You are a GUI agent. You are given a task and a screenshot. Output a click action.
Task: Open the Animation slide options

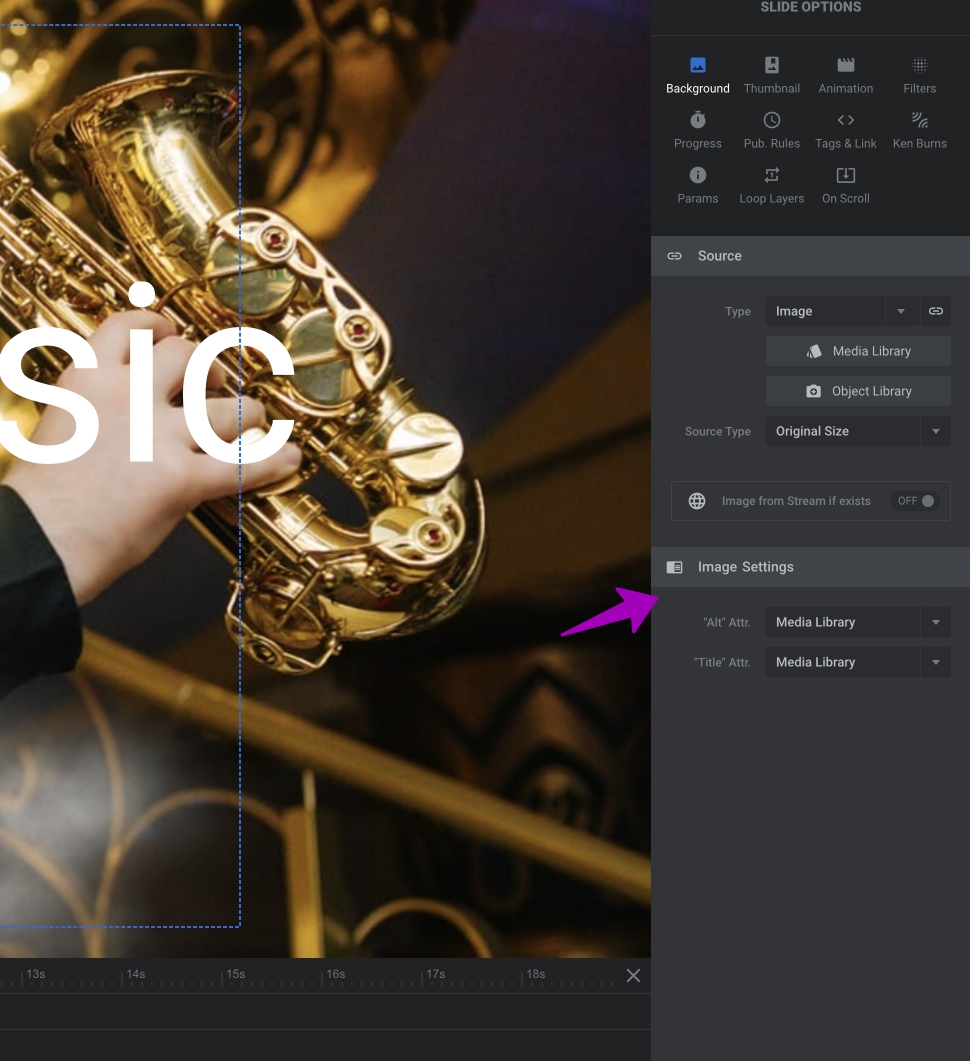845,76
